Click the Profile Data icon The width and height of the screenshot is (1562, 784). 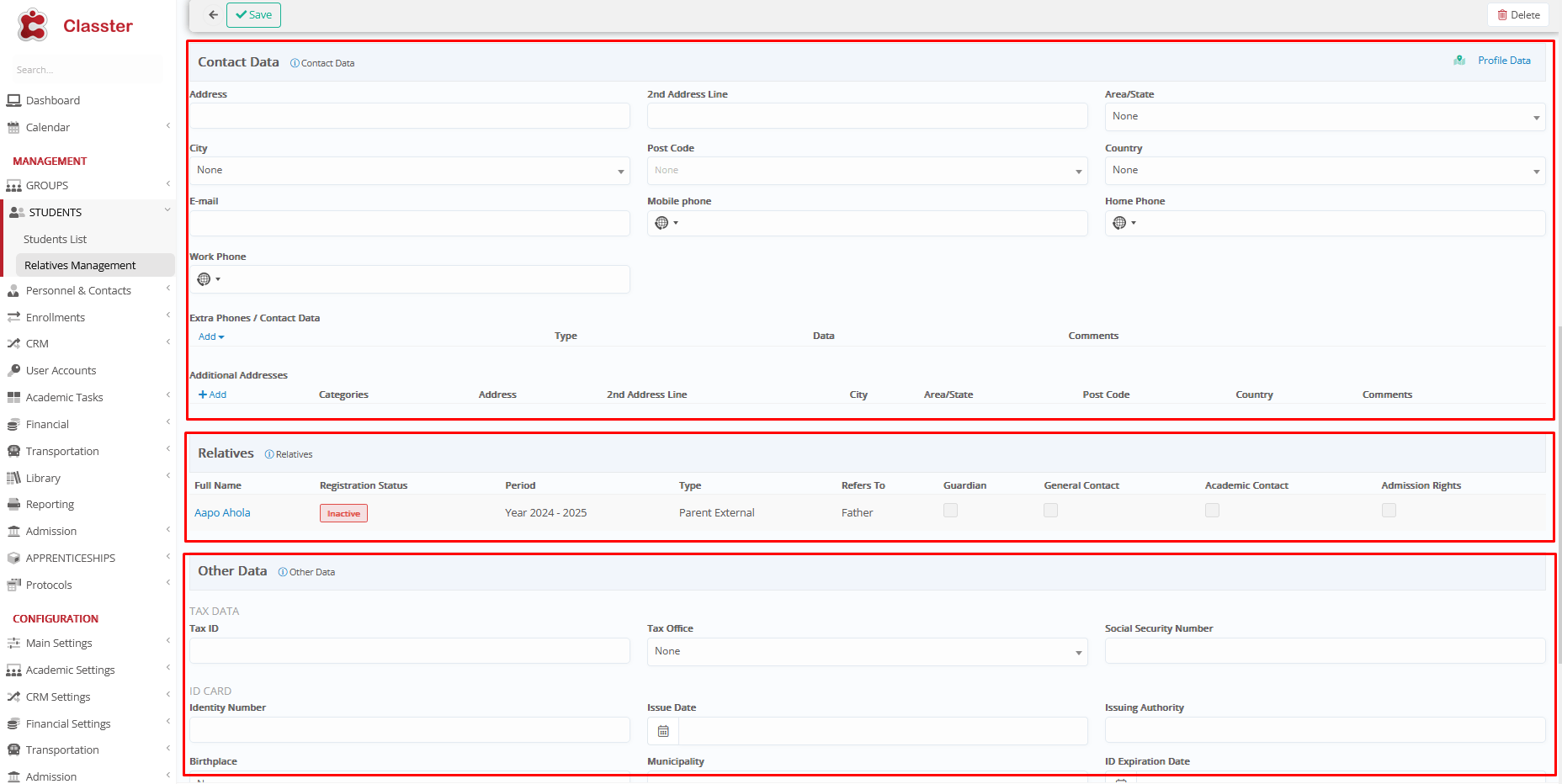pyautogui.click(x=1459, y=61)
